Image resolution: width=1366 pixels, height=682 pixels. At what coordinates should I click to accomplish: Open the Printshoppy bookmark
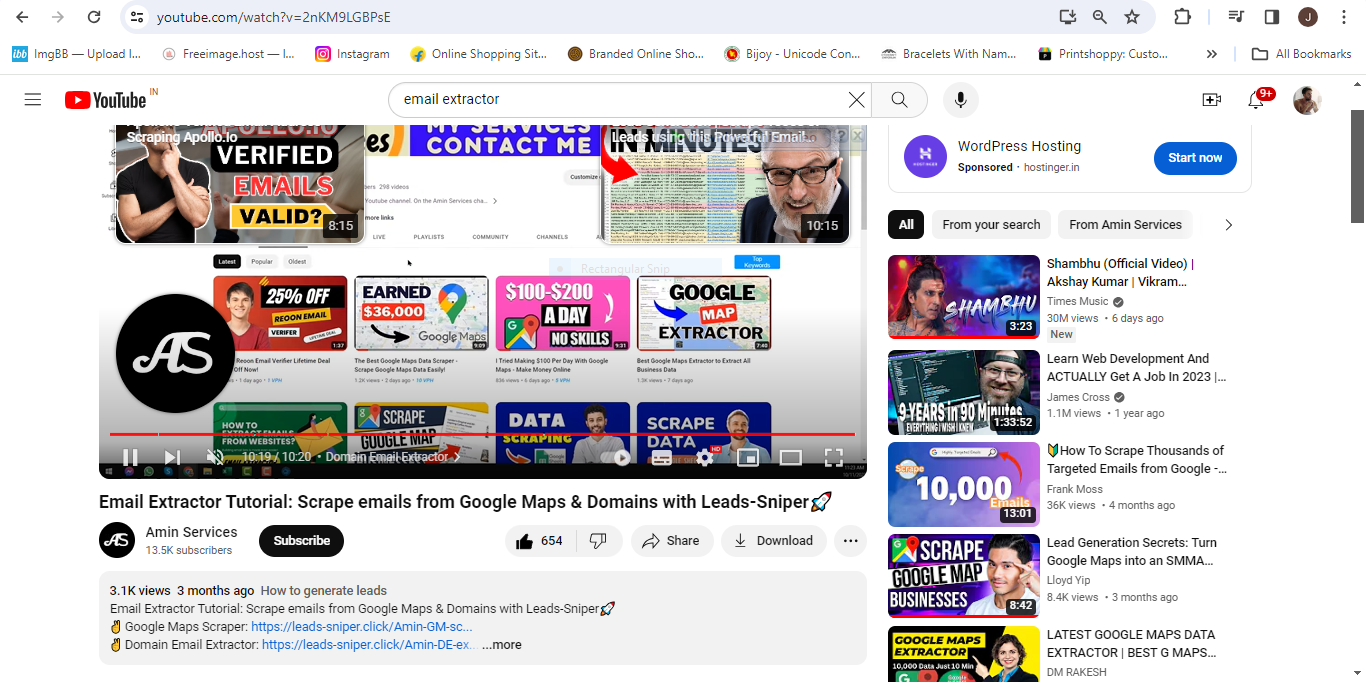[x=1103, y=54]
